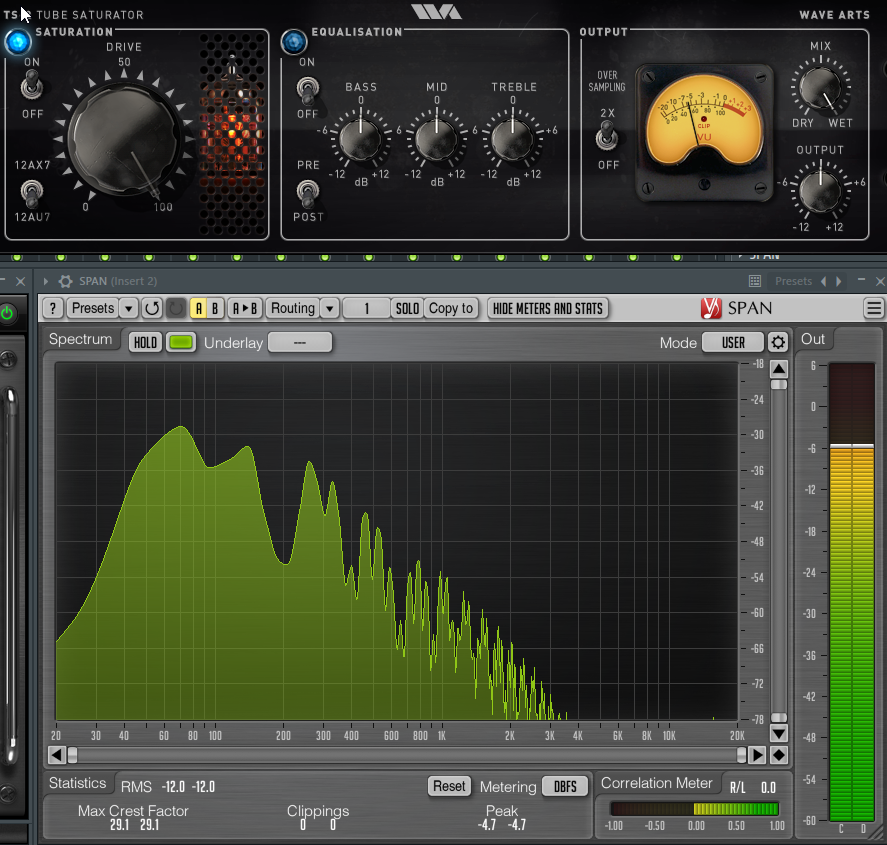887x845 pixels.
Task: Click the SPAN redo arrow icon
Action: point(176,308)
